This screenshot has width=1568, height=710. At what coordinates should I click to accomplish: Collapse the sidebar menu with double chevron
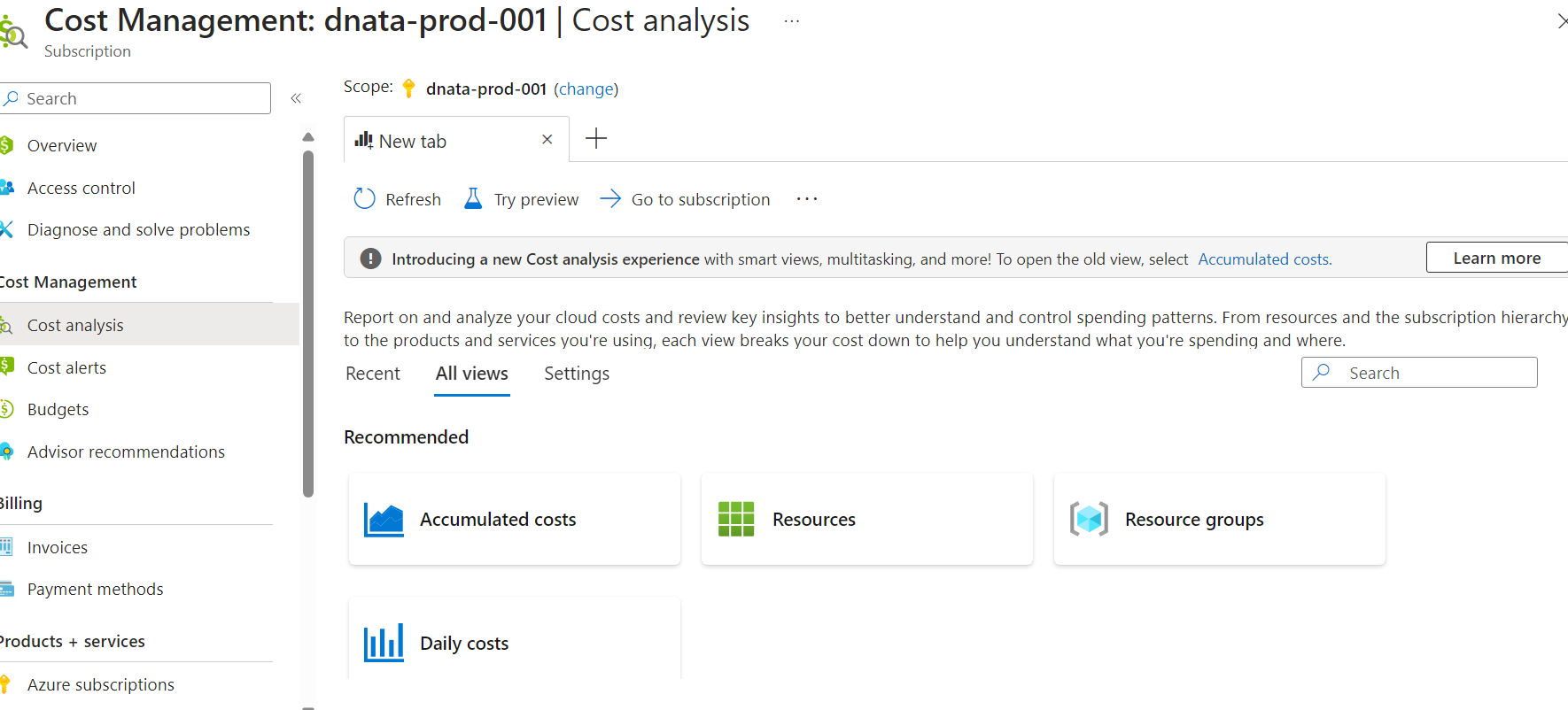[296, 98]
